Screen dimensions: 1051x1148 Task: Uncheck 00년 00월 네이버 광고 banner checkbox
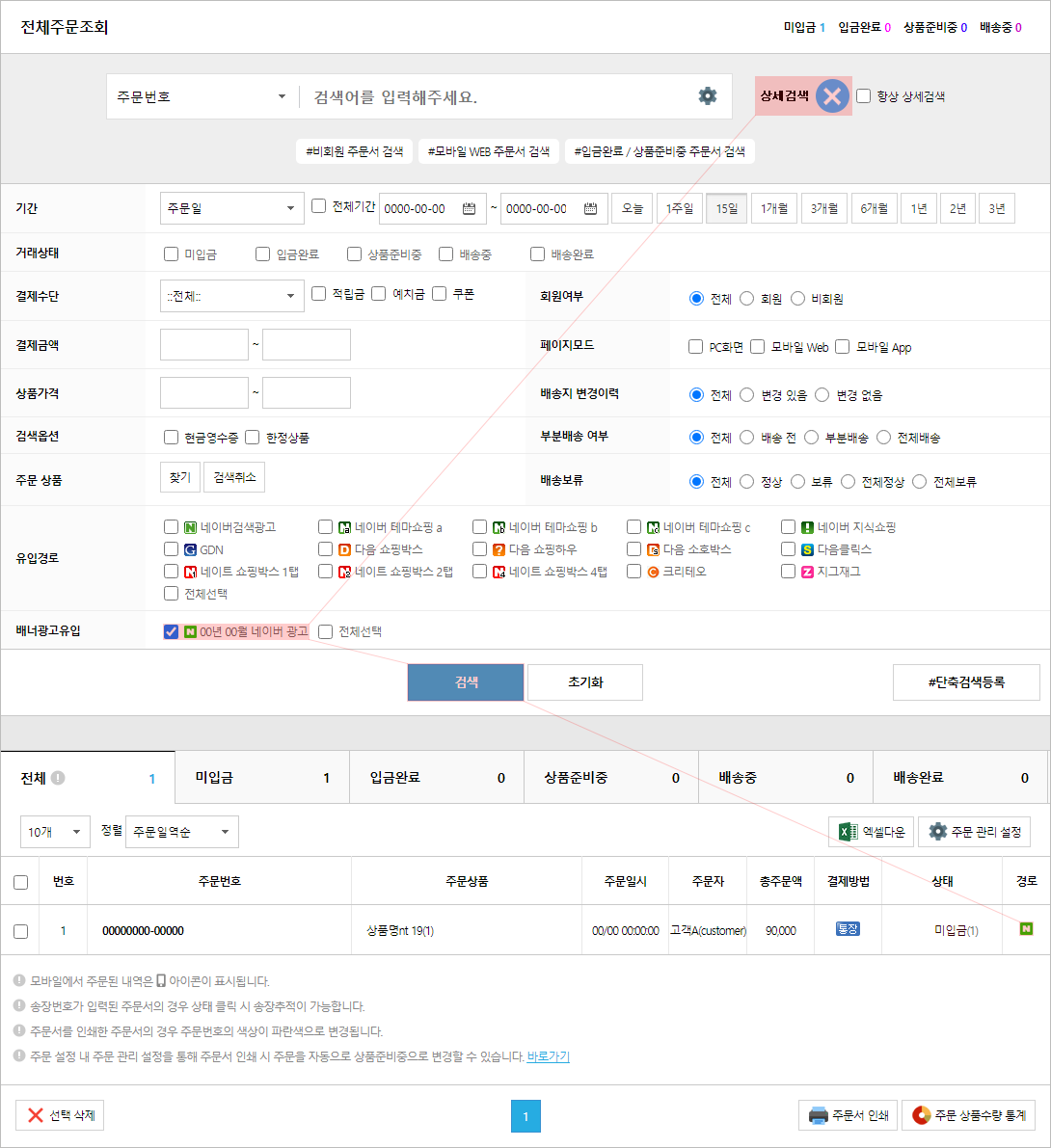tap(172, 631)
